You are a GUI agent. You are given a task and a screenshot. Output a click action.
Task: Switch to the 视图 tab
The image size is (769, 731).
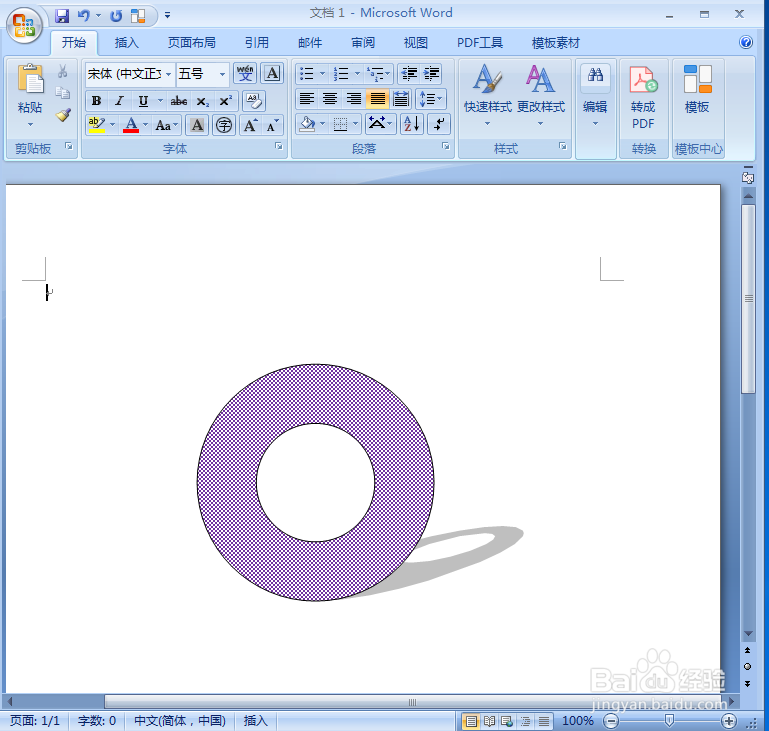click(415, 43)
